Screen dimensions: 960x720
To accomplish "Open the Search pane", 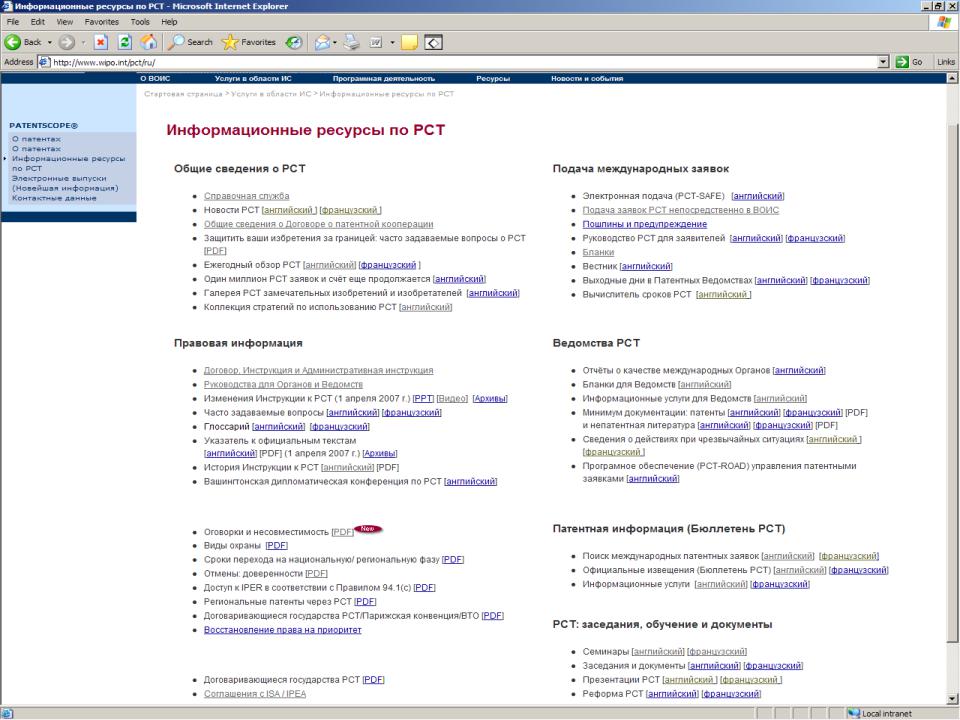I will point(190,42).
